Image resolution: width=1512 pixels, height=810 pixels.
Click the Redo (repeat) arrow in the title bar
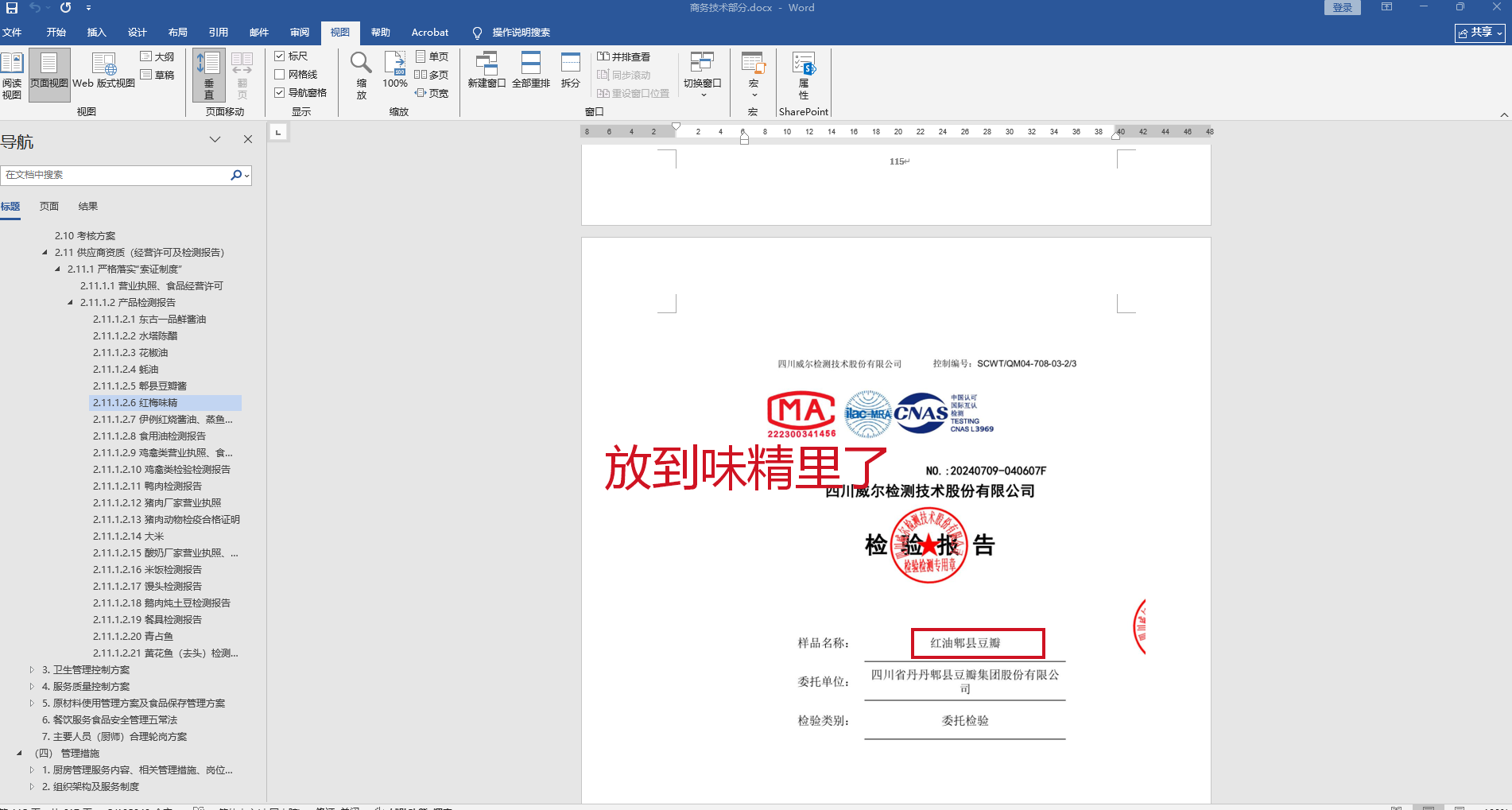(x=65, y=8)
